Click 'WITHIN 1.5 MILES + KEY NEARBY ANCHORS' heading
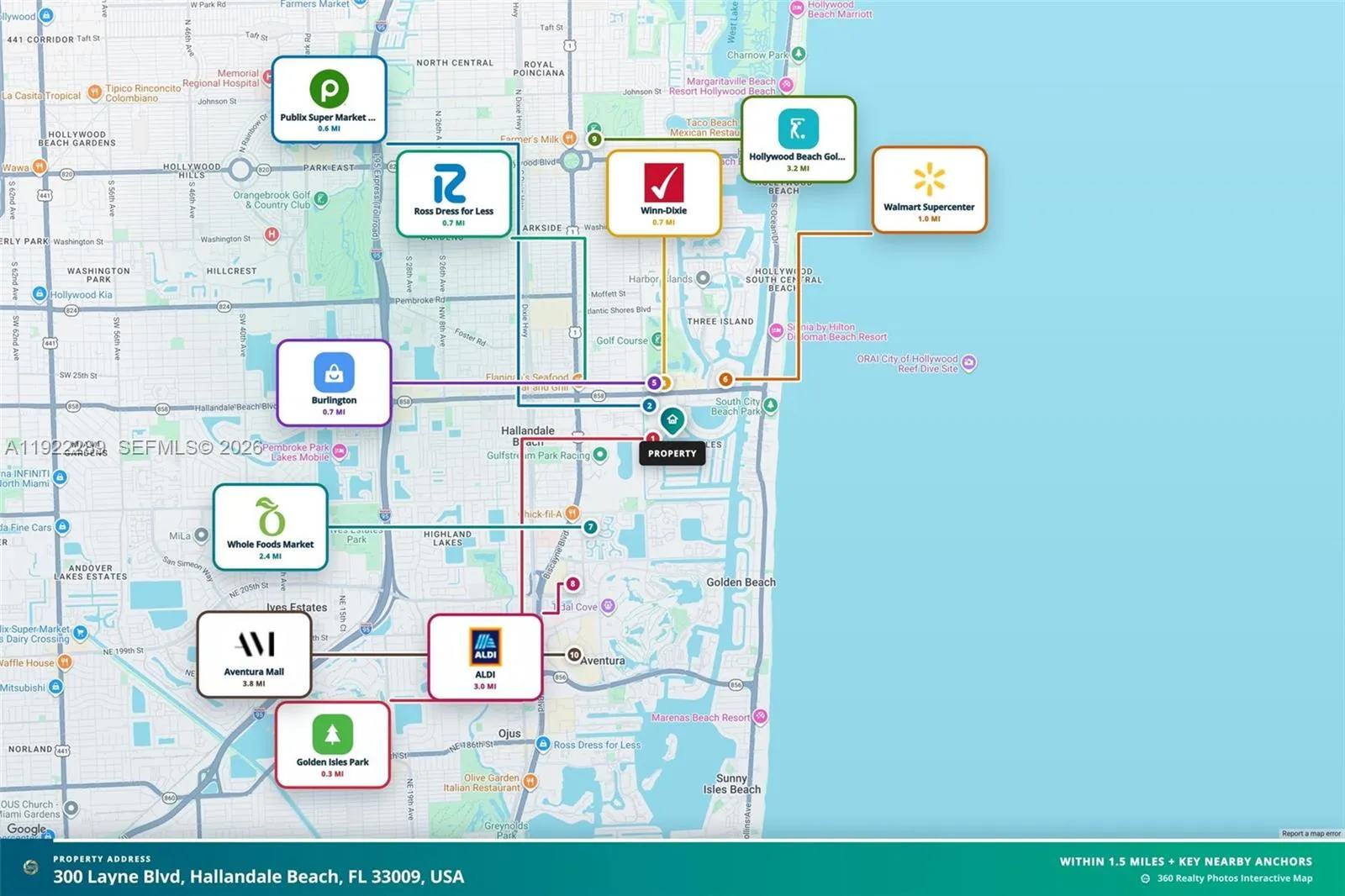Viewport: 1345px width, 896px height. (x=1186, y=862)
